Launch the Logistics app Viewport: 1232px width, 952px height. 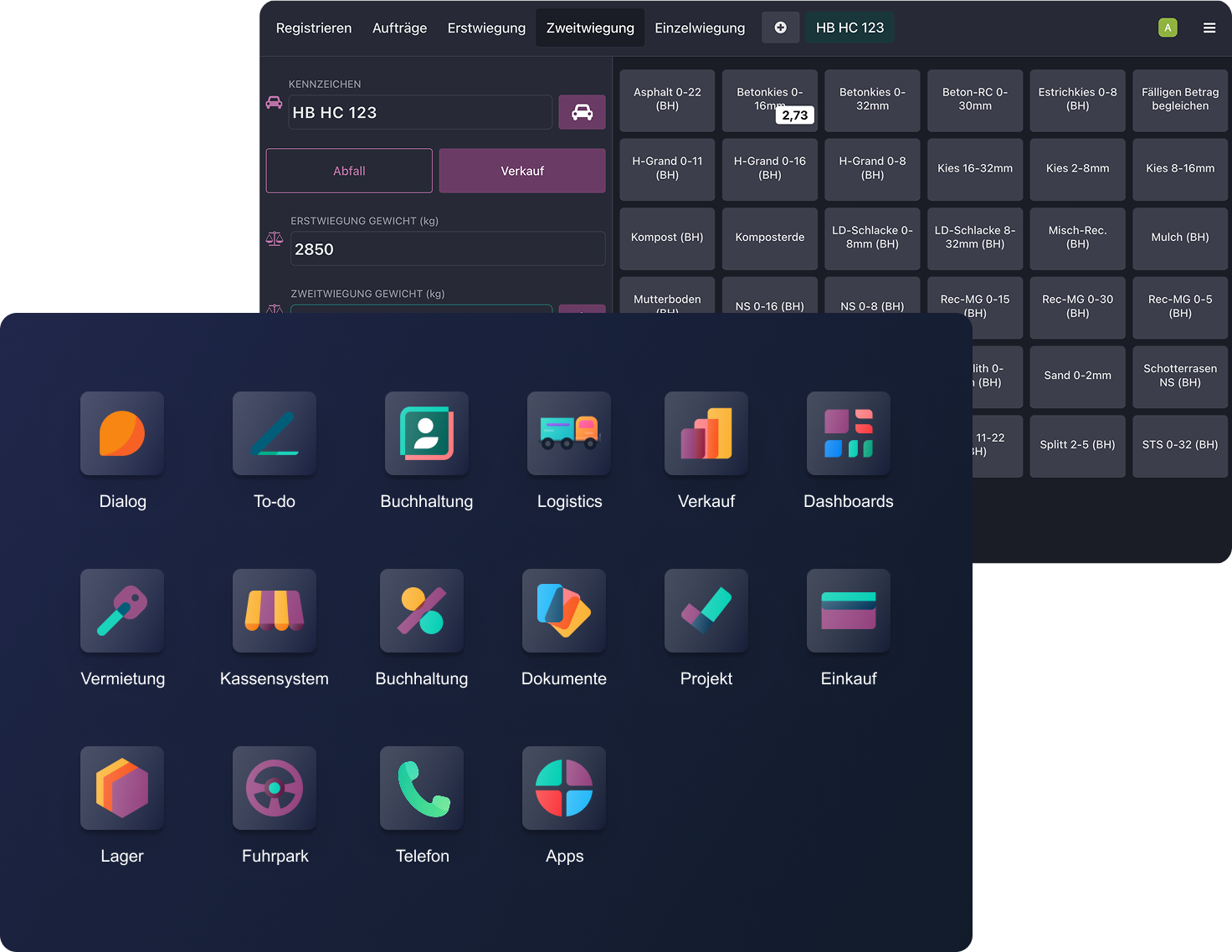pos(569,433)
